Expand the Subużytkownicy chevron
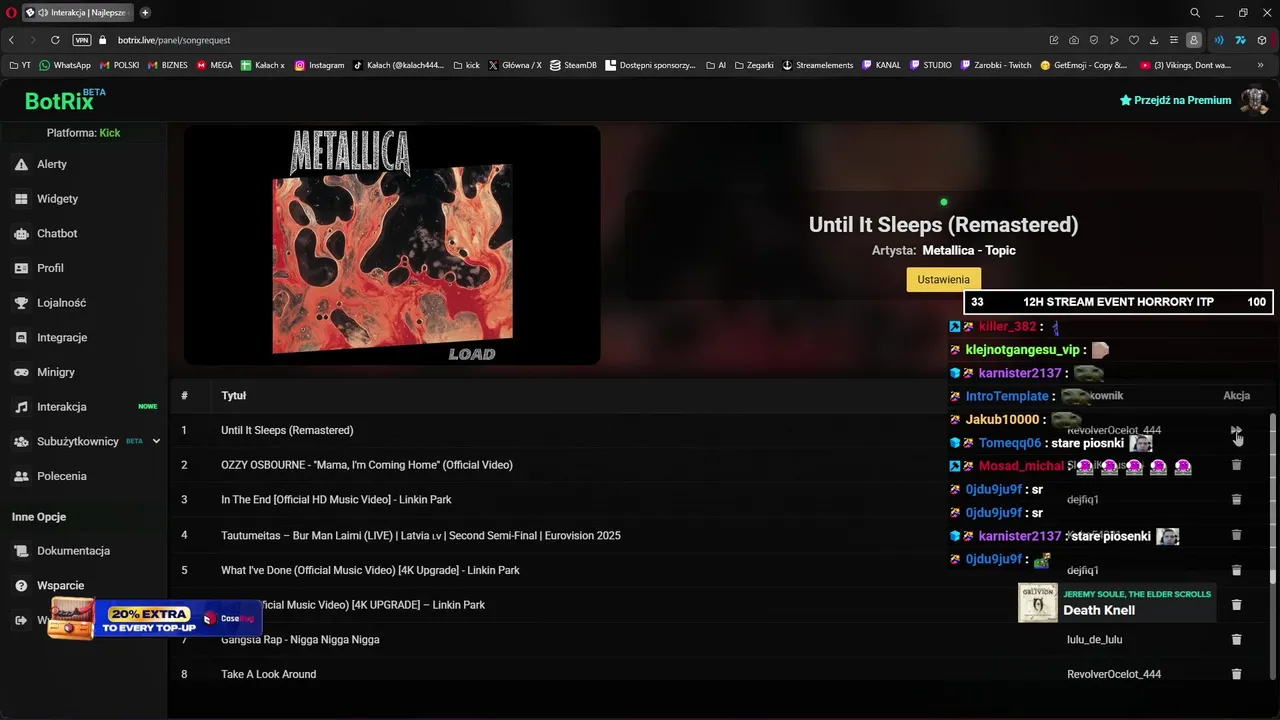Viewport: 1280px width, 720px height. [156, 441]
